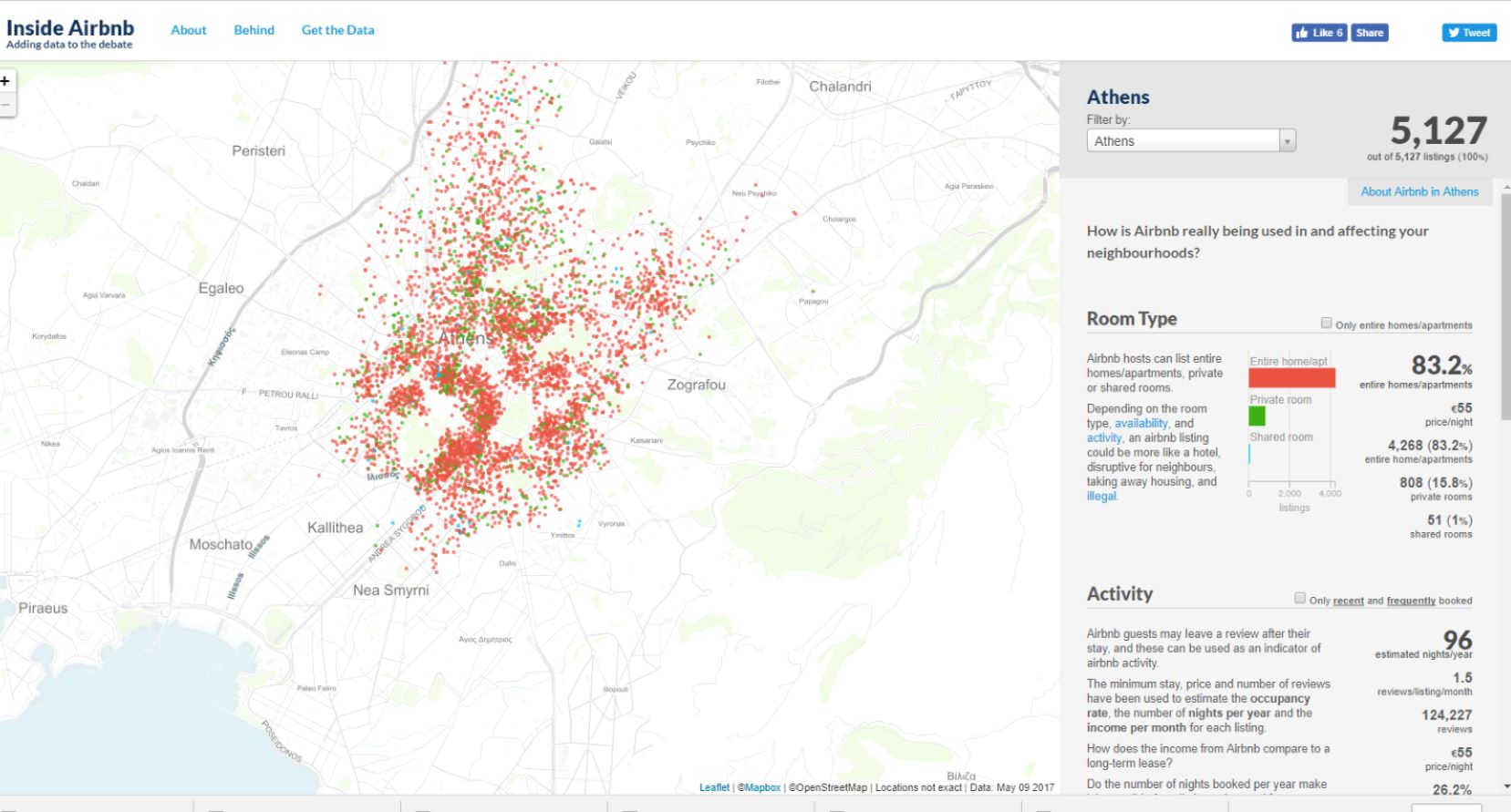Select the blue Shared room bar
The width and height of the screenshot is (1511, 812).
coord(1249,453)
